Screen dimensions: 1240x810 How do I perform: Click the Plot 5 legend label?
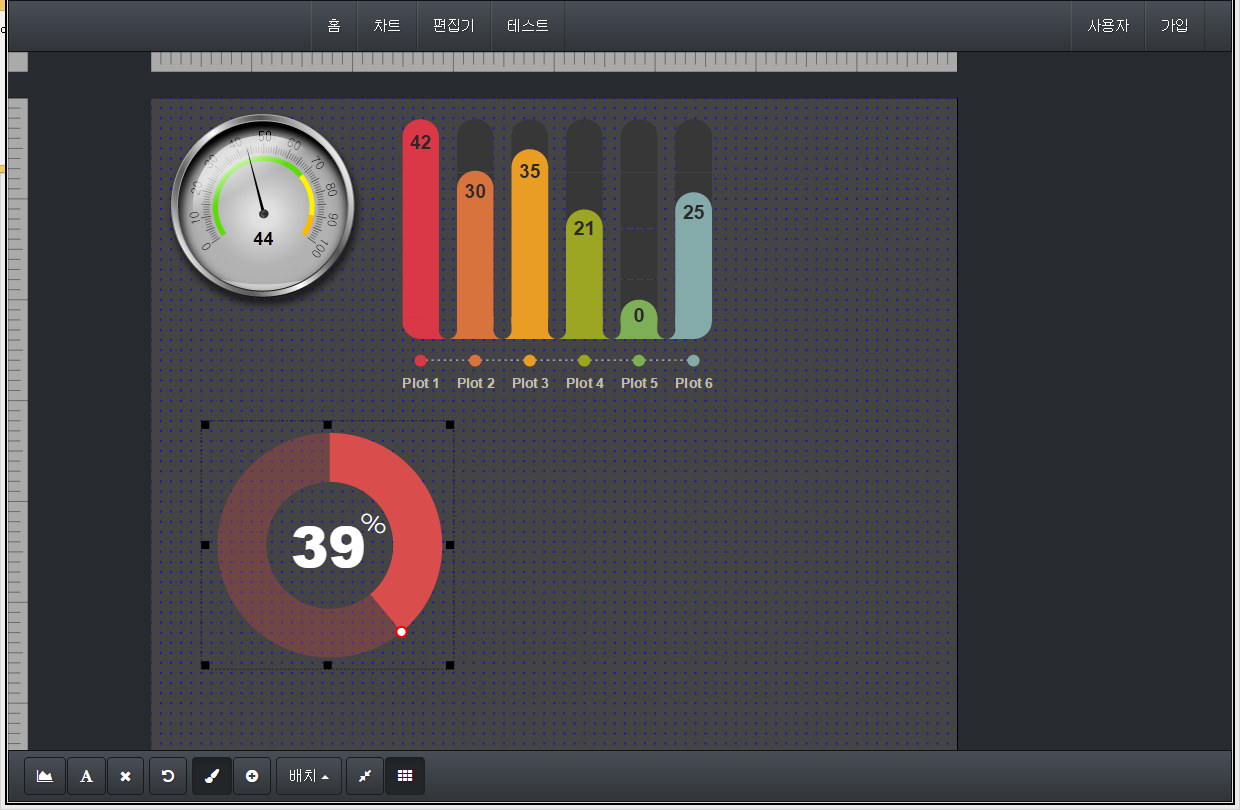[x=639, y=383]
